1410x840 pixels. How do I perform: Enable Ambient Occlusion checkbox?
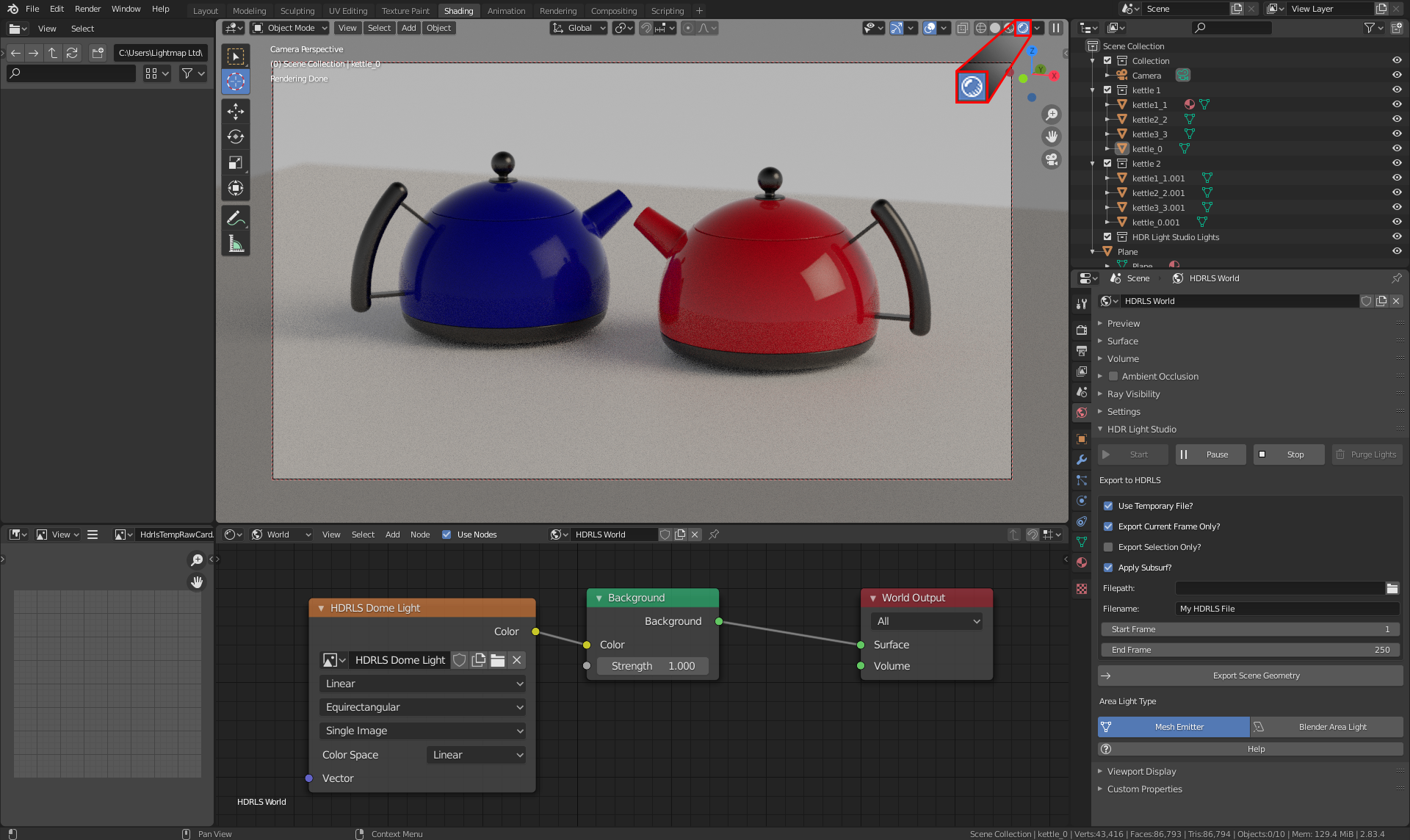click(1113, 377)
